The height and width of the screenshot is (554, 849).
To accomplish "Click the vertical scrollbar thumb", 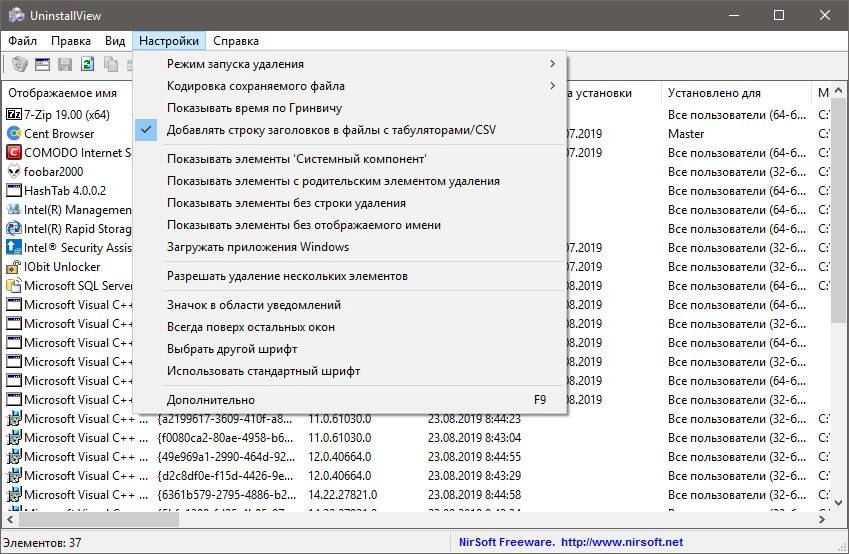I will 839,211.
